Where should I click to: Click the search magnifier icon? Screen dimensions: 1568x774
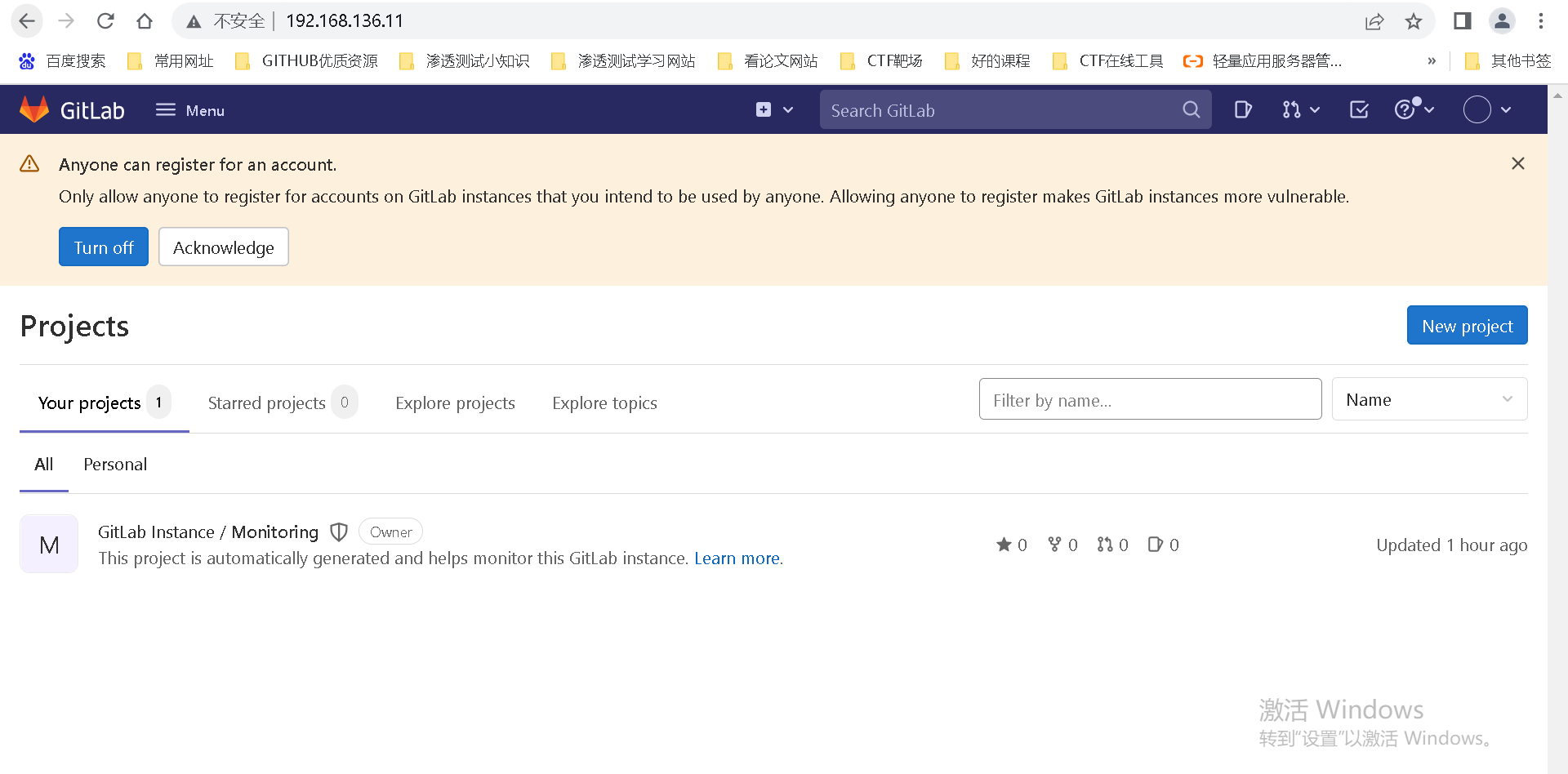click(1192, 109)
